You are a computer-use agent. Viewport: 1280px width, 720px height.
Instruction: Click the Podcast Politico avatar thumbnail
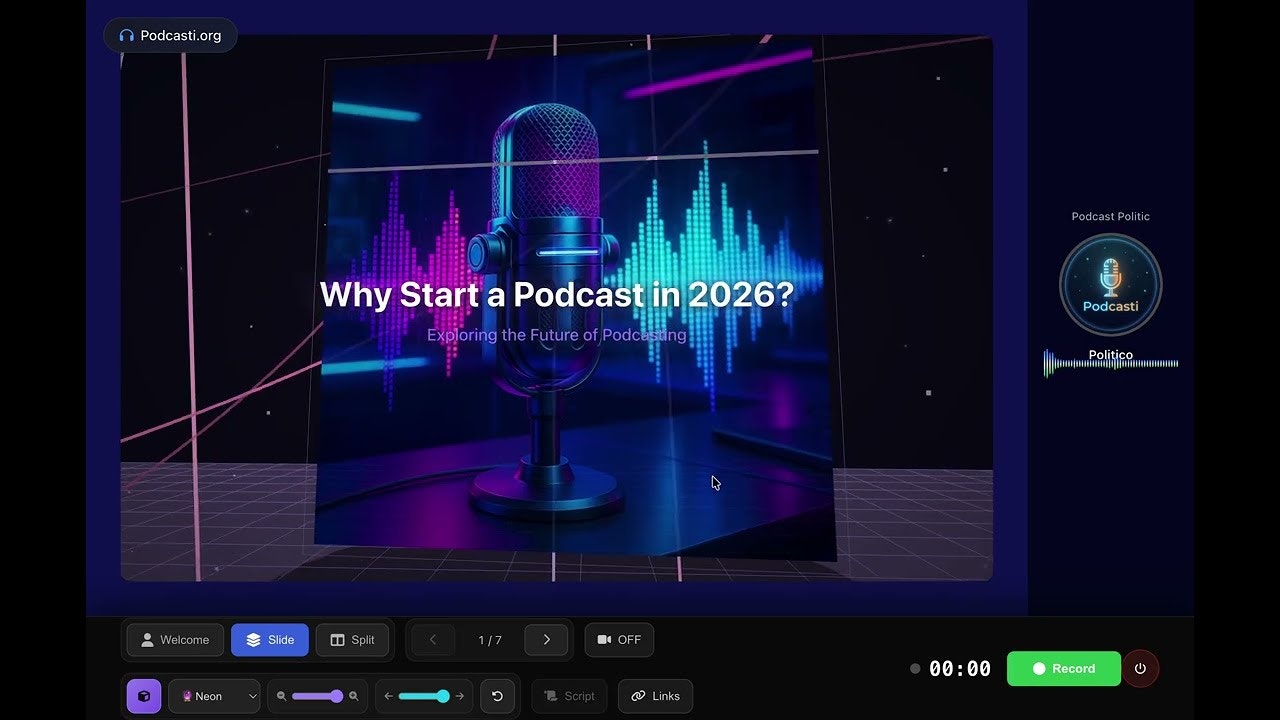[1110, 285]
